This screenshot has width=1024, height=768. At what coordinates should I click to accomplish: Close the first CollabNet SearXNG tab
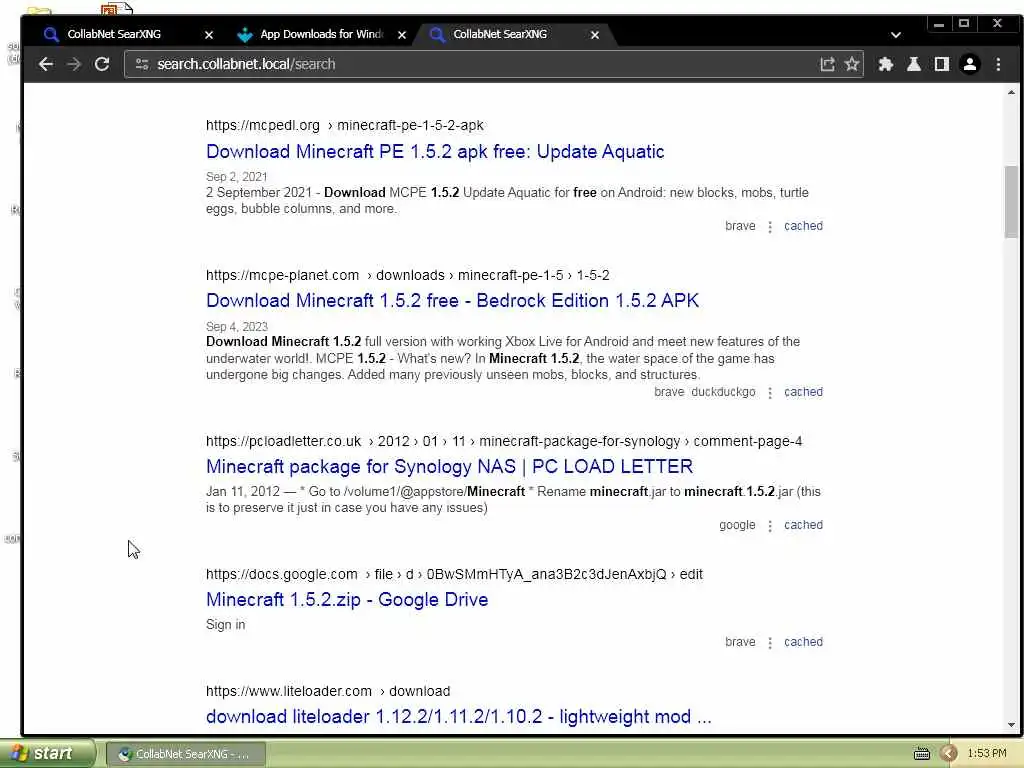click(209, 35)
